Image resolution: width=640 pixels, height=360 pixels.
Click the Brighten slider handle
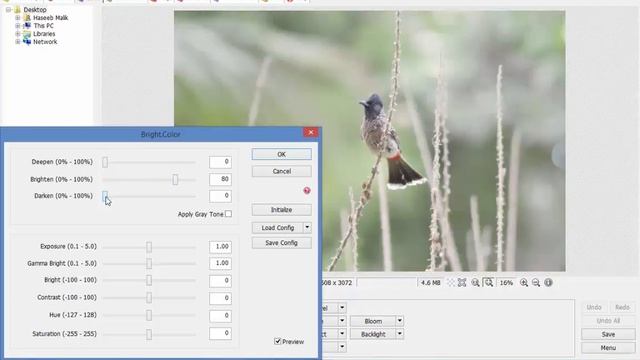(175, 179)
